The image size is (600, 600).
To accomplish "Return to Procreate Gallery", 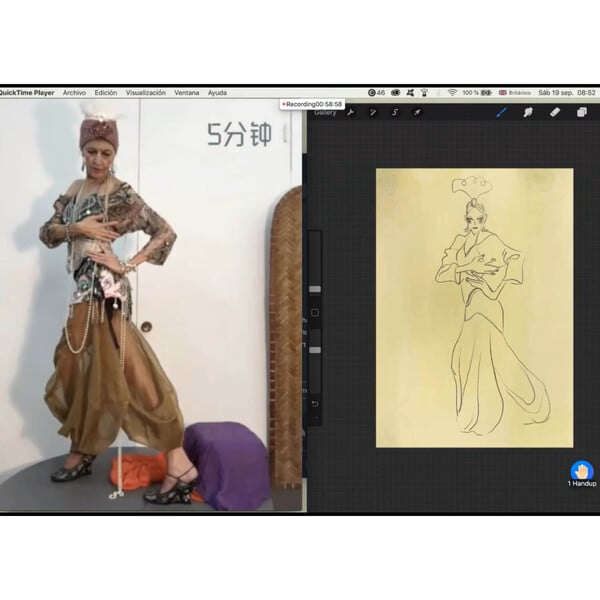I will [325, 112].
